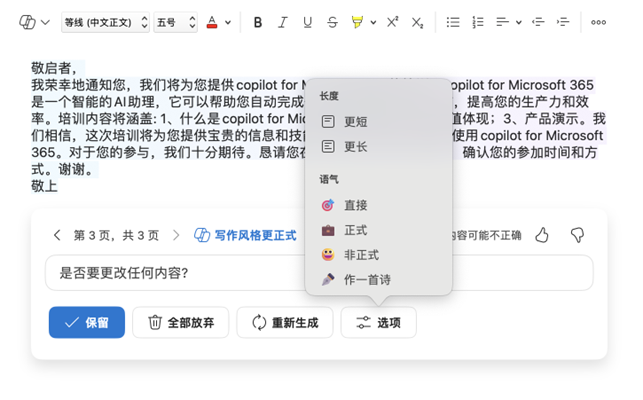The width and height of the screenshot is (643, 400).
Task: Open the Copilot icon menu in toolbar
Action: (x=27, y=22)
